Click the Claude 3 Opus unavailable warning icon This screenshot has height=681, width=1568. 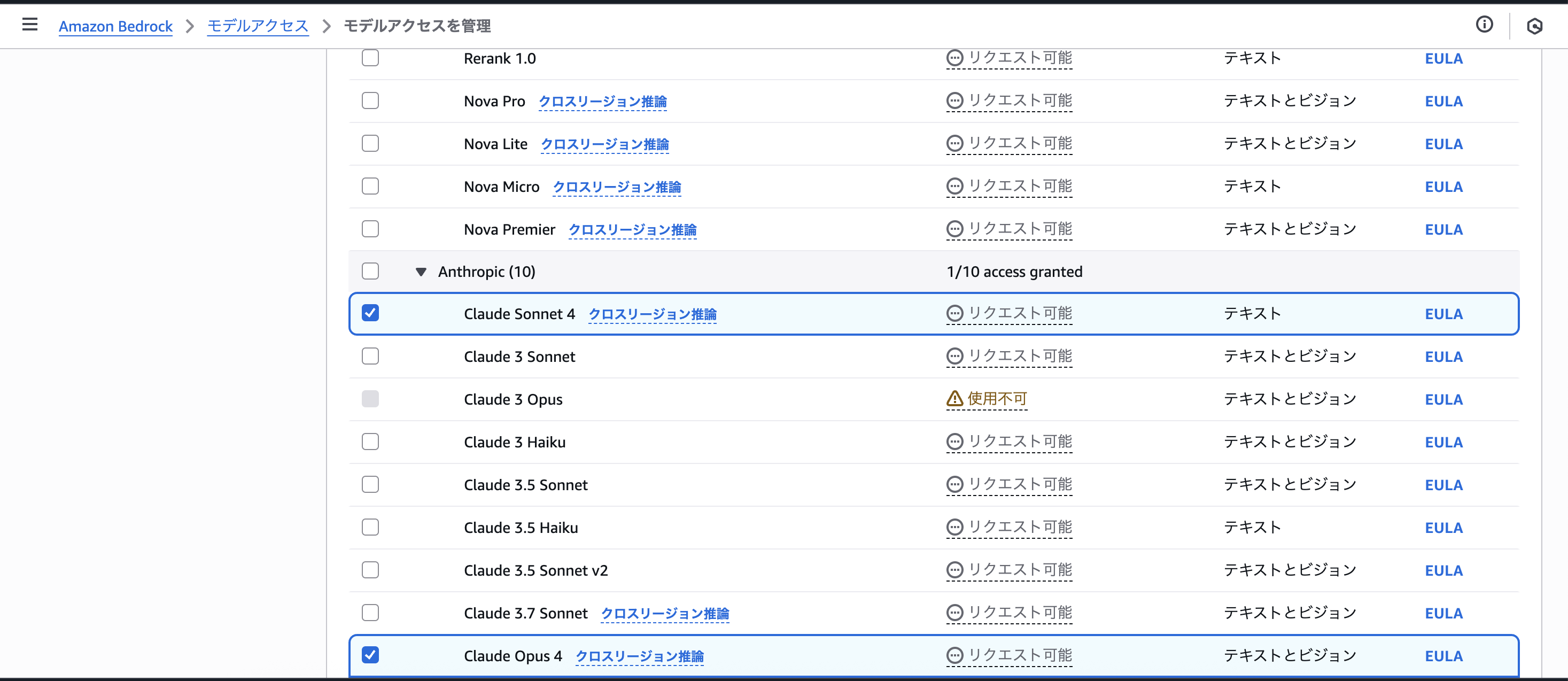click(954, 399)
